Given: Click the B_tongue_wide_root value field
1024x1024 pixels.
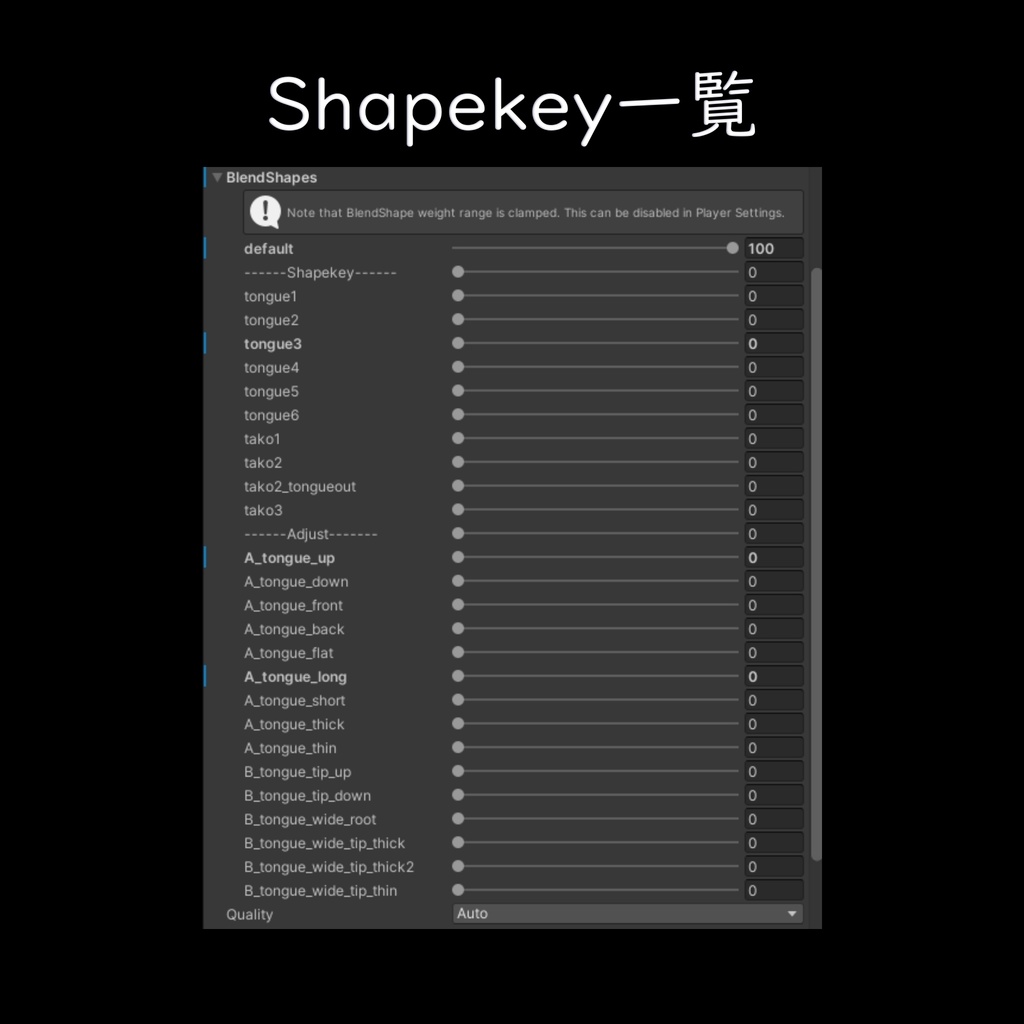Looking at the screenshot, I should 774,819.
